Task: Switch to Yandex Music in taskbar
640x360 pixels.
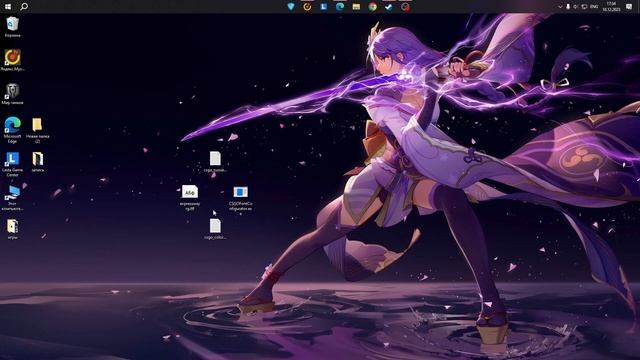Action: [307, 7]
